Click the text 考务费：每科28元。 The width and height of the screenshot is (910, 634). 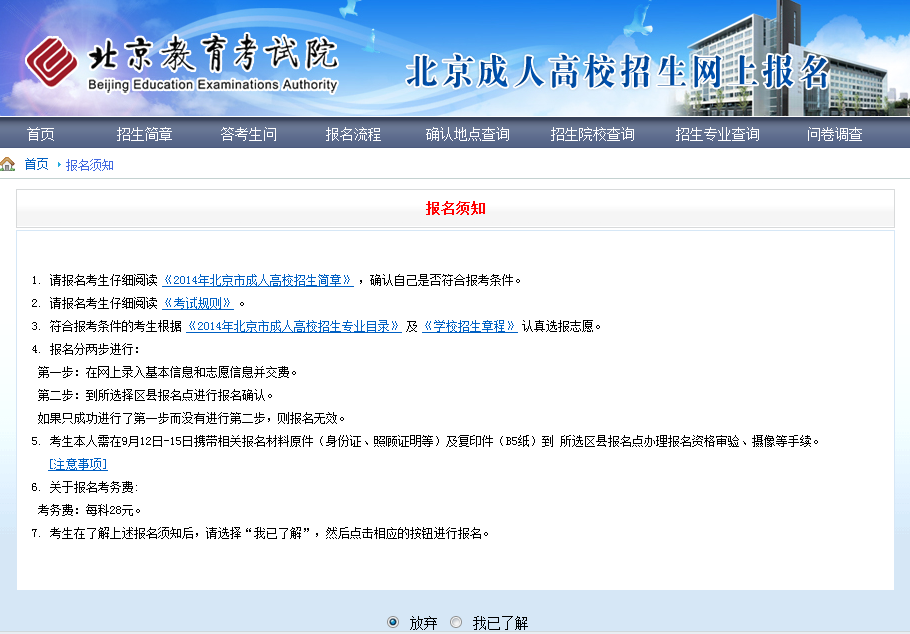(89, 510)
